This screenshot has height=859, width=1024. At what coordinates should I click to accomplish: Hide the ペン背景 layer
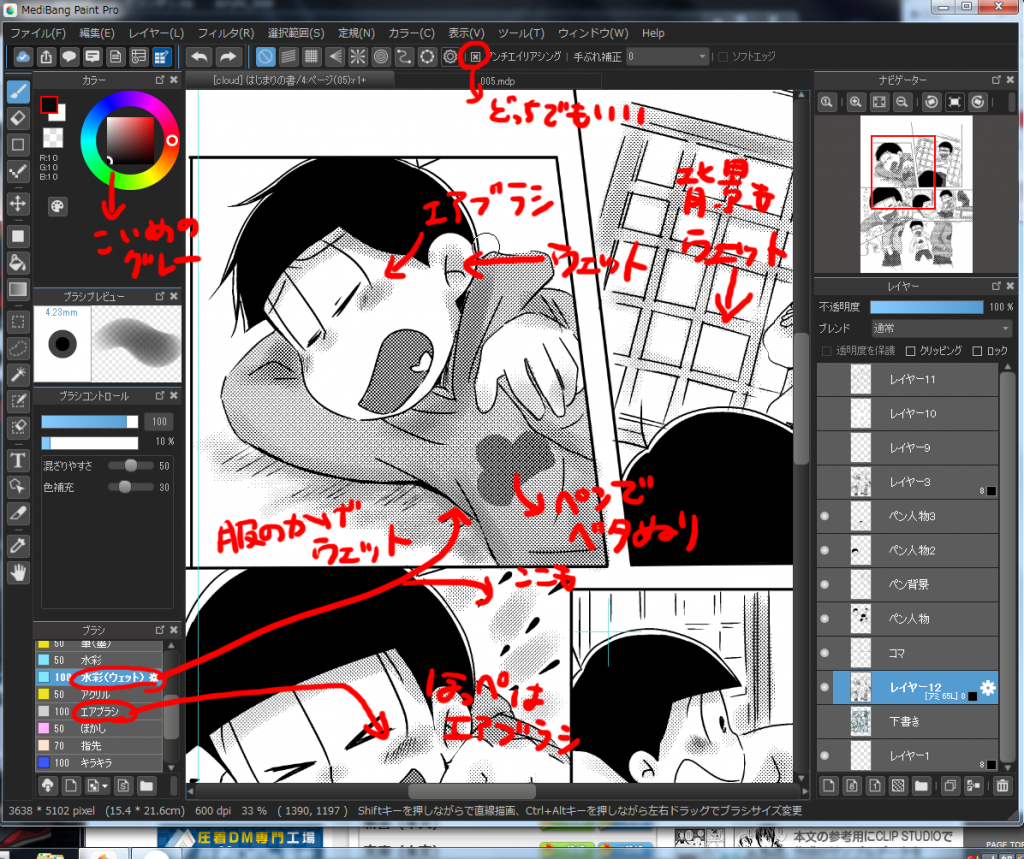tap(825, 585)
